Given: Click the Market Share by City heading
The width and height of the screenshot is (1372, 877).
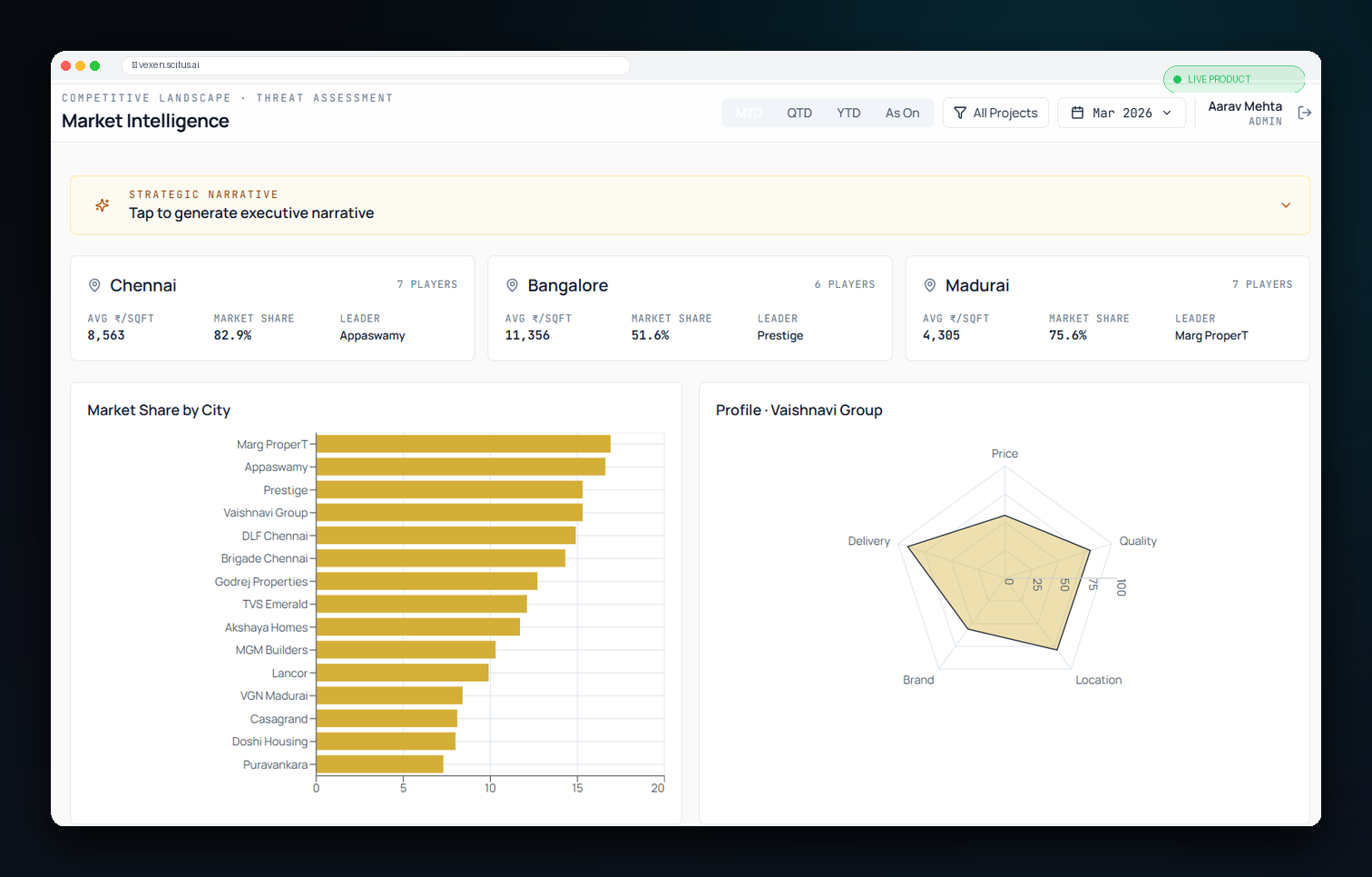Looking at the screenshot, I should (159, 410).
